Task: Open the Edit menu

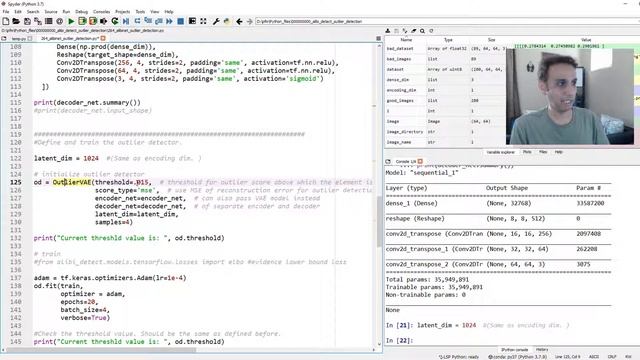Action: tap(18, 12)
